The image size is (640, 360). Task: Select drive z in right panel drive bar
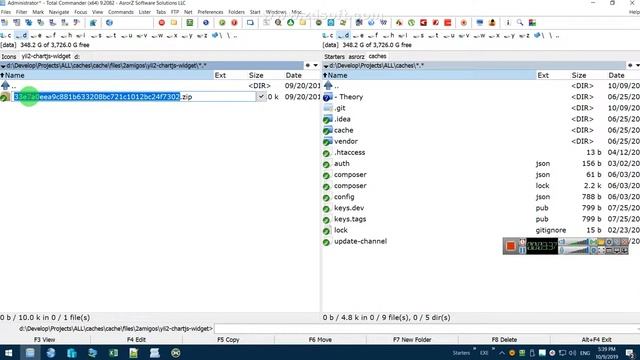point(524,36)
